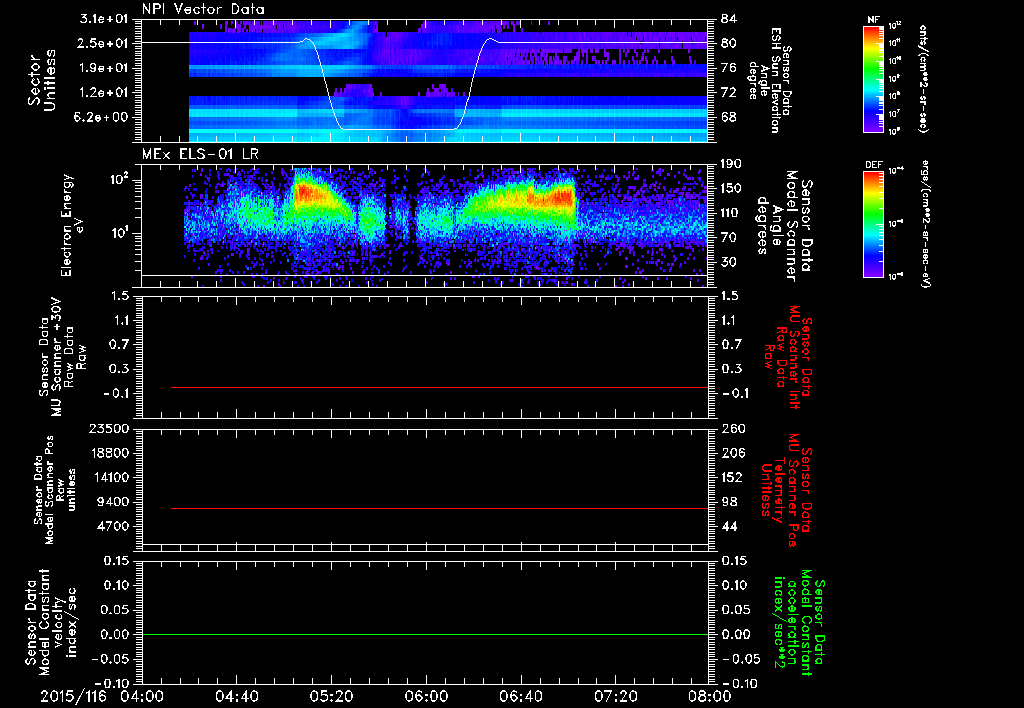Click the green constant velocity line
This screenshot has height=708, width=1024.
coord(425,634)
